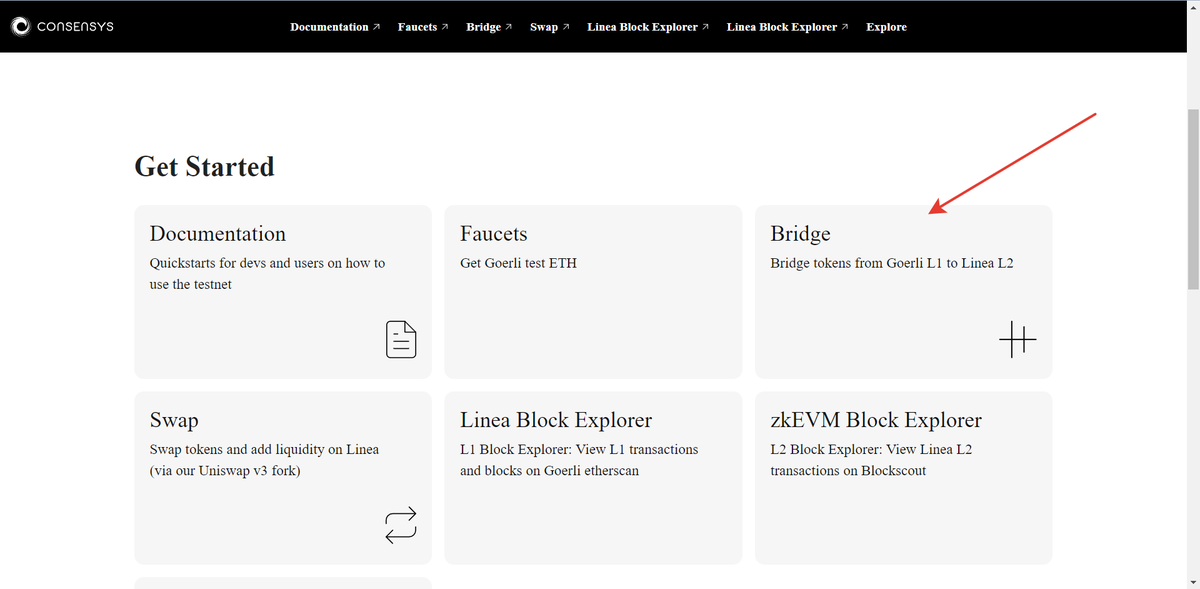Go to Bridge in the top navigation

click(x=489, y=27)
